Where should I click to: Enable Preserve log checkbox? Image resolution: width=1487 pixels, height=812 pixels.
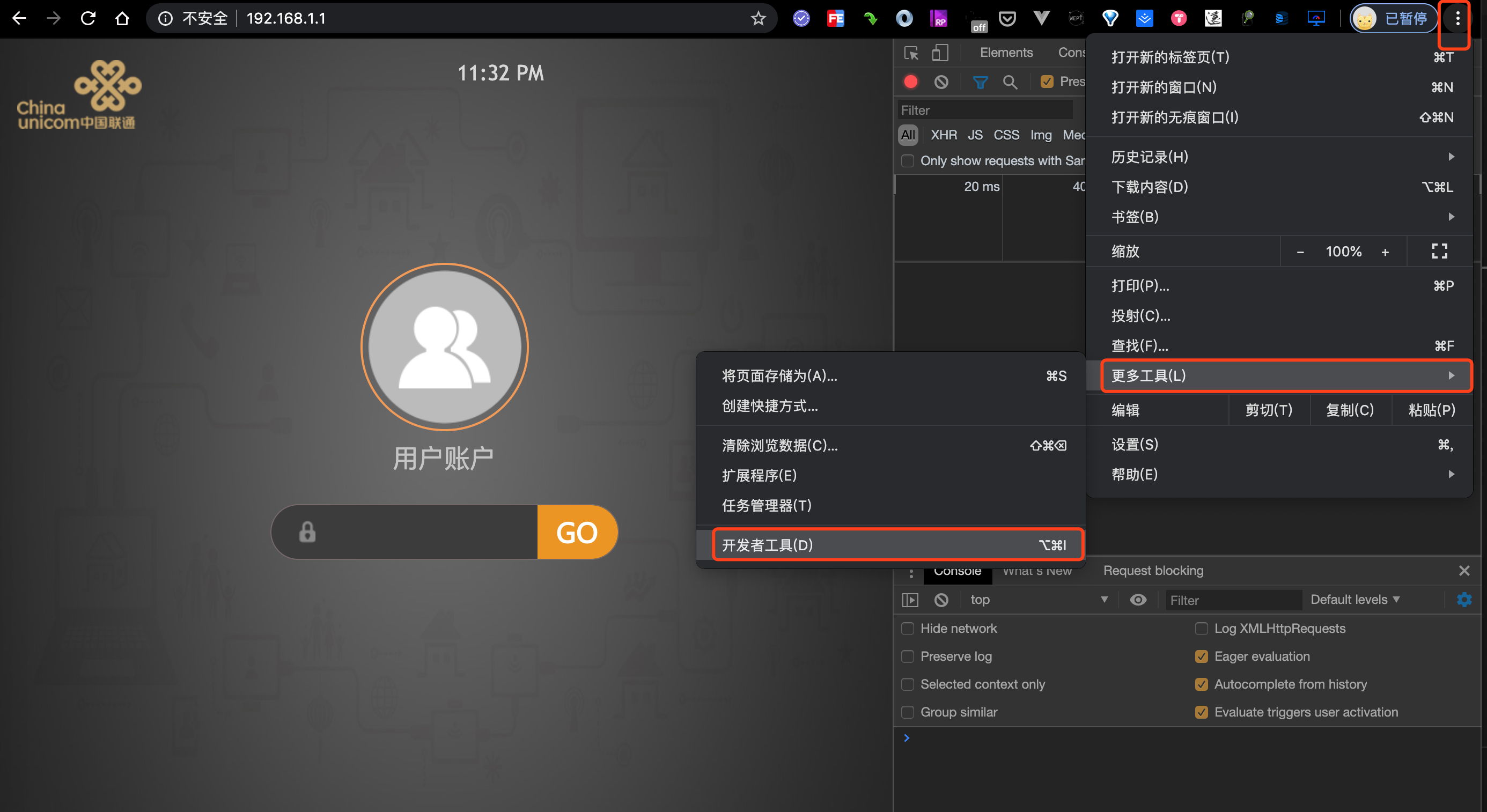click(x=907, y=655)
